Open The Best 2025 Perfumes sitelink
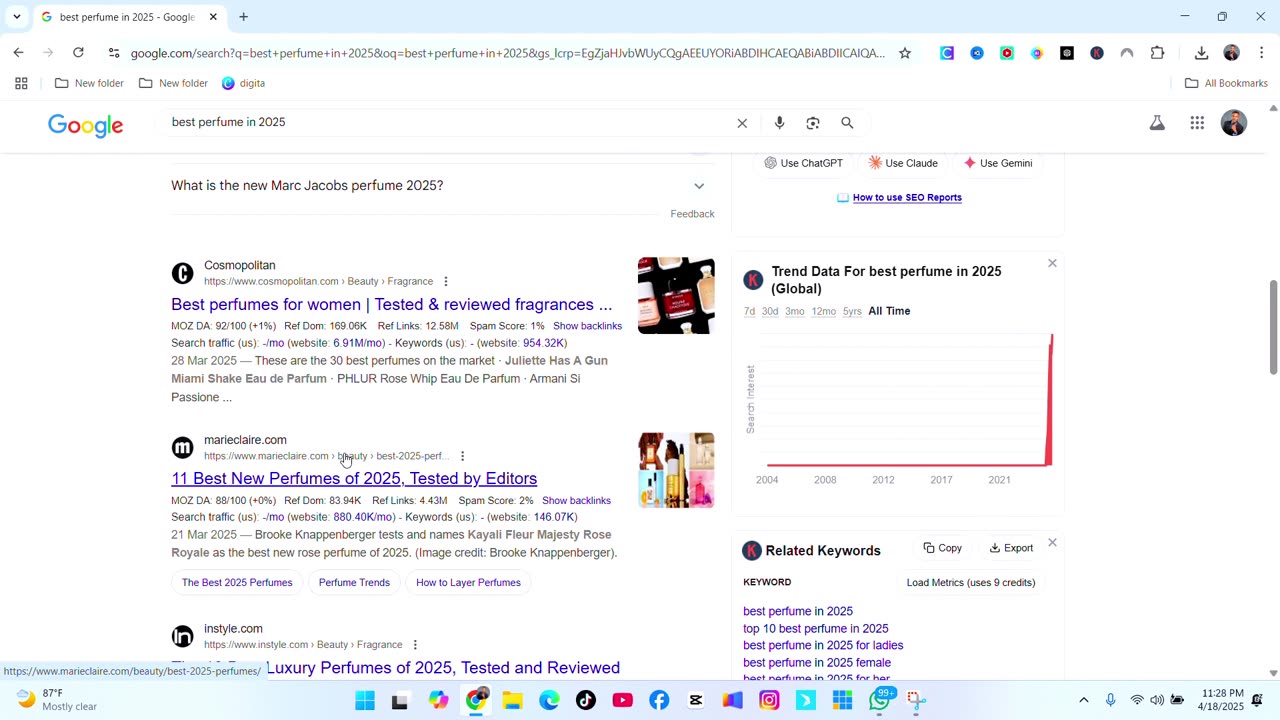The width and height of the screenshot is (1280, 720). [x=237, y=583]
